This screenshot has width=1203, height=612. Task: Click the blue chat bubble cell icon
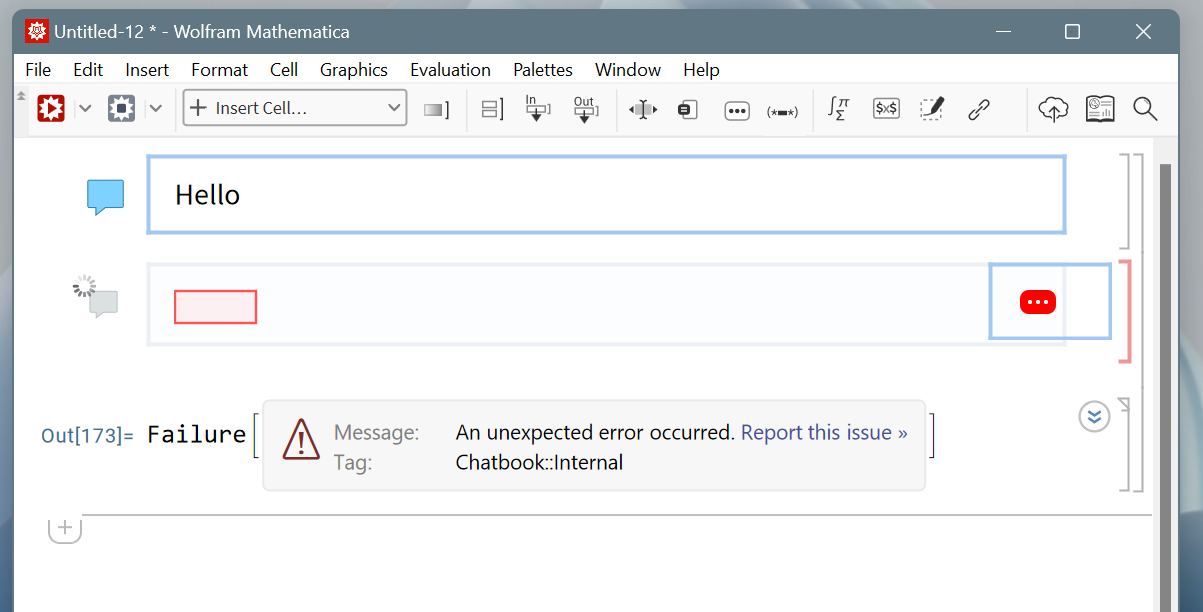click(105, 196)
